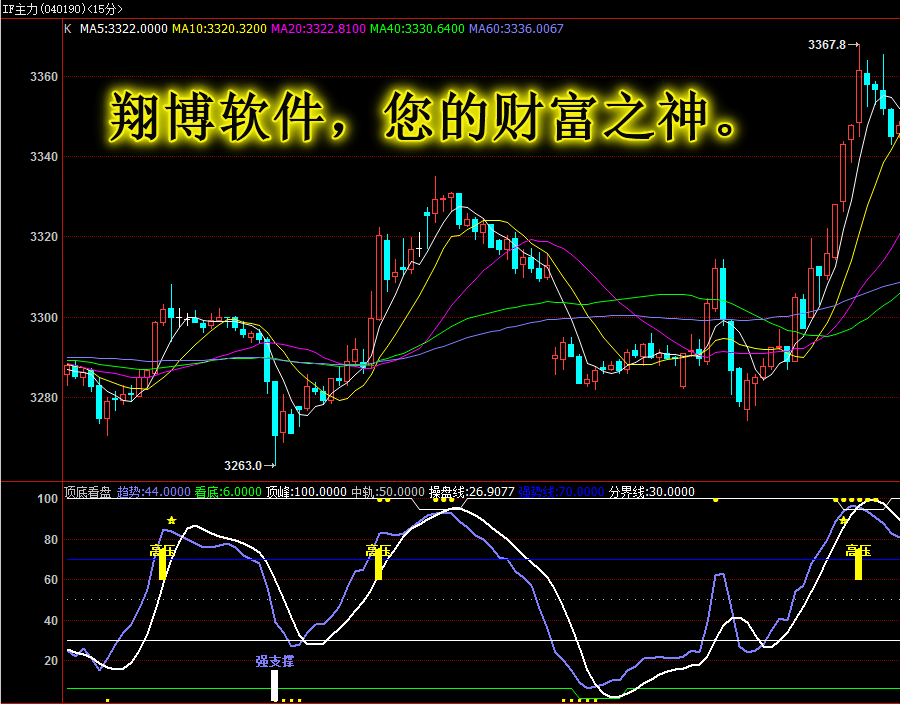Select the magenta MA20:3322.8100 legend entry
Screen dimensions: 900x704
tap(318, 29)
